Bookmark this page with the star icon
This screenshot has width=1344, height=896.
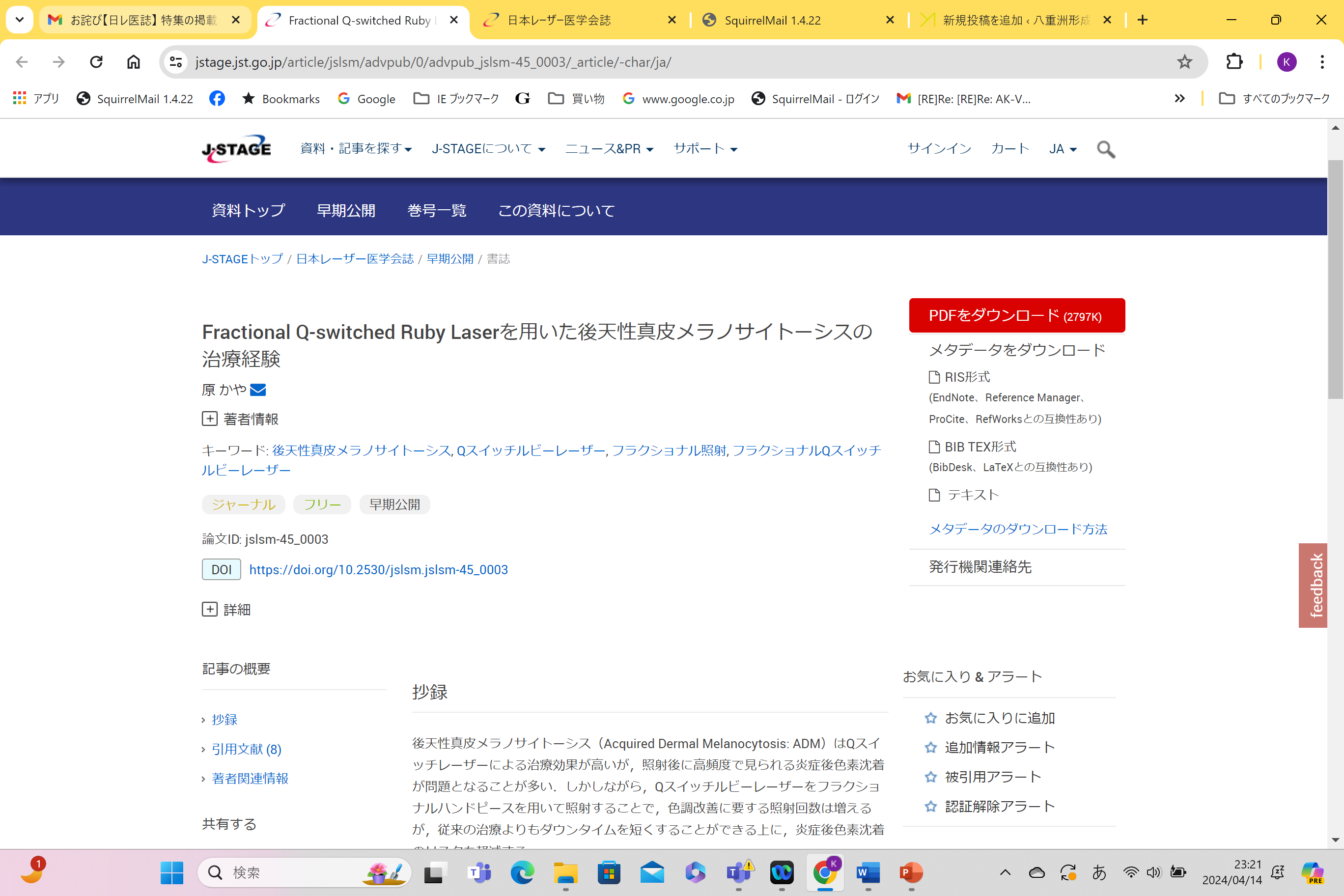pos(1184,62)
